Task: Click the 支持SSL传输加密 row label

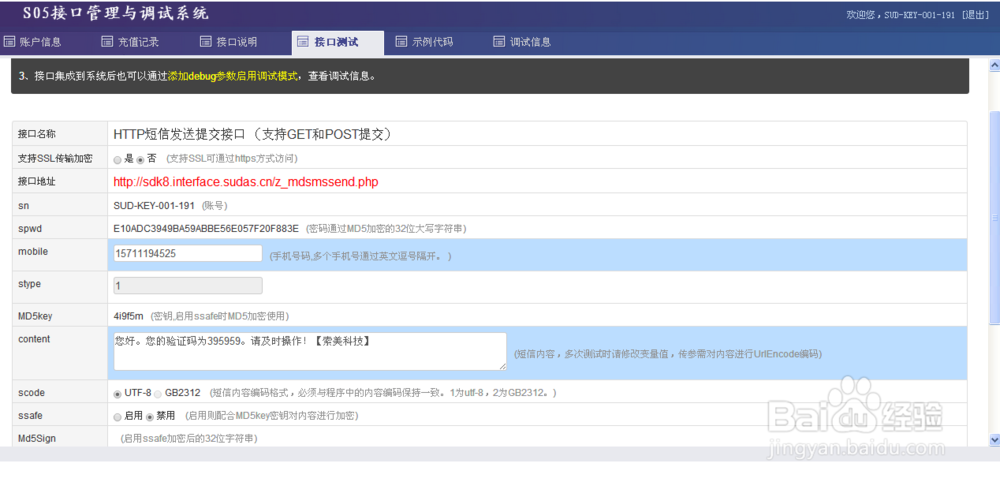Action: pos(55,158)
